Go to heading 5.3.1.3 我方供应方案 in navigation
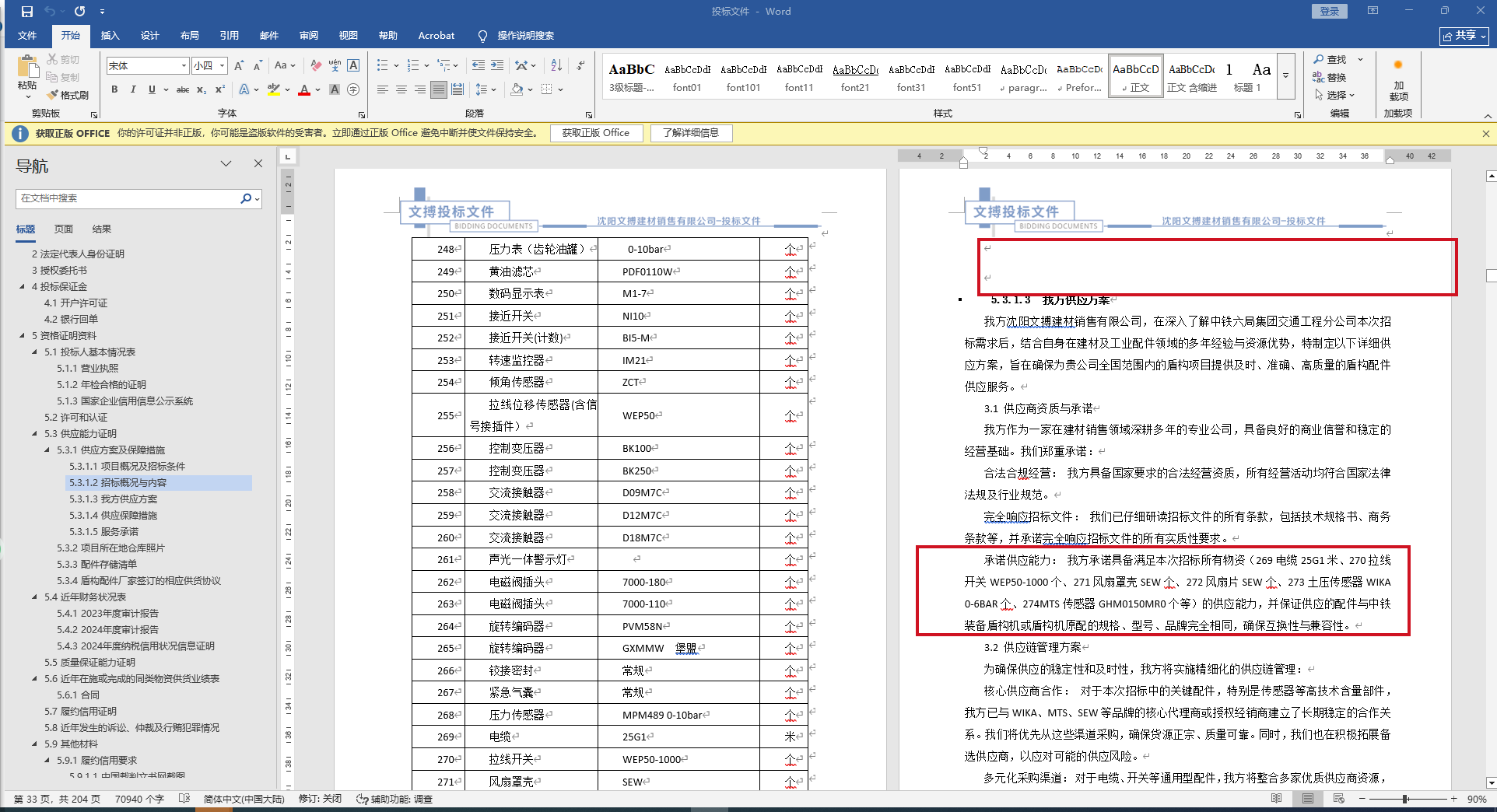The width and height of the screenshot is (1497, 812). pyautogui.click(x=113, y=499)
